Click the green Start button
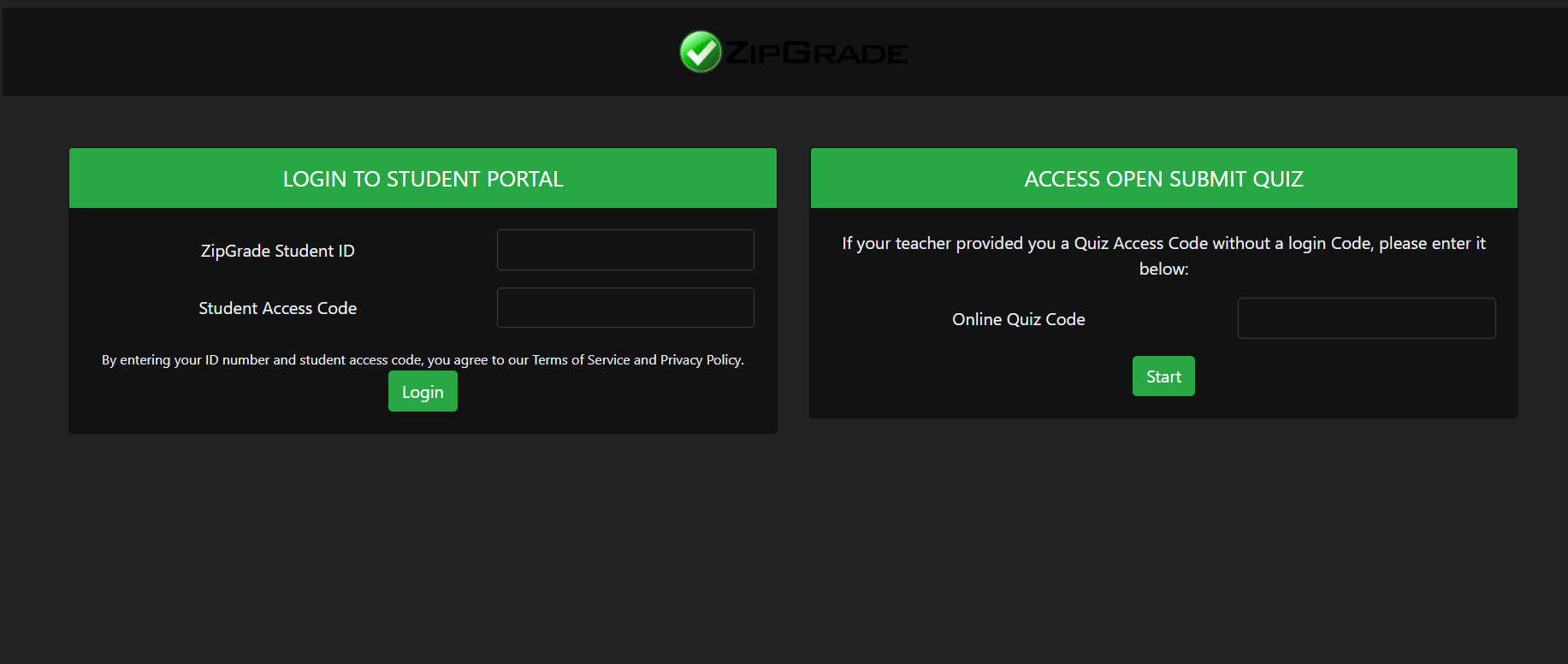1568x664 pixels. 1163,376
